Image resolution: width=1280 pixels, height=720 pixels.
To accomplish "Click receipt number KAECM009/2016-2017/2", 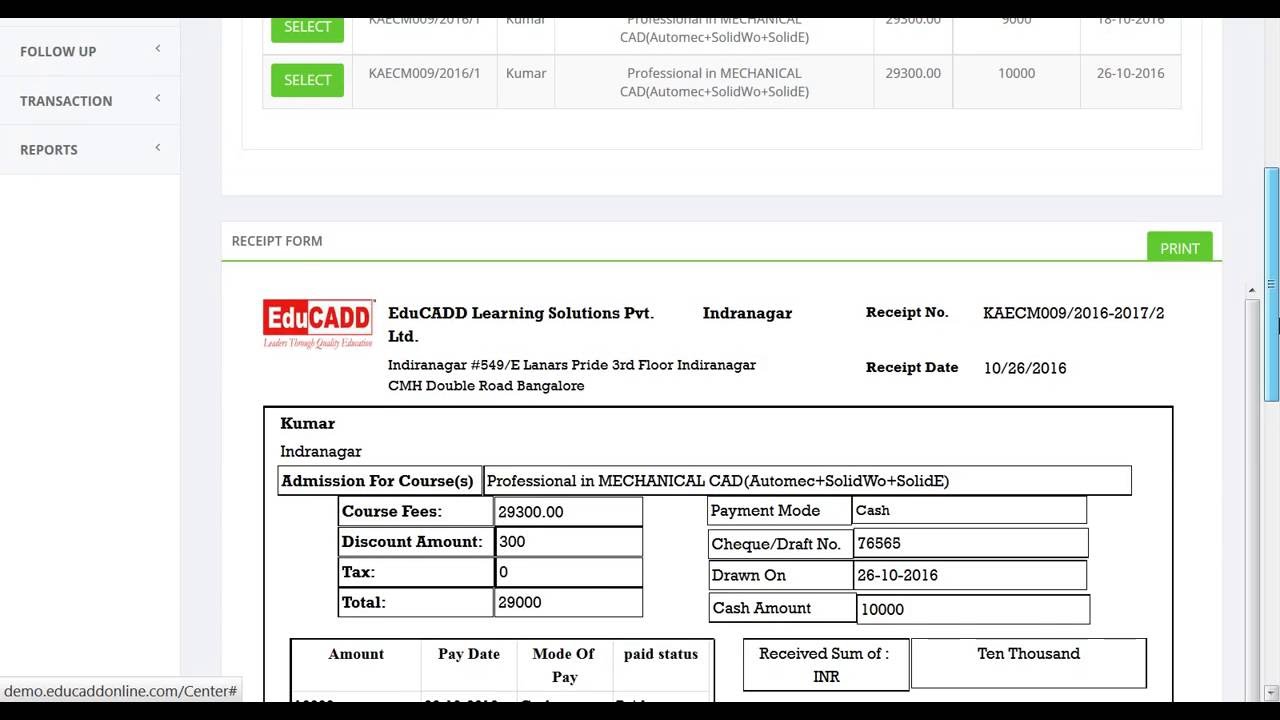I will tap(1073, 313).
